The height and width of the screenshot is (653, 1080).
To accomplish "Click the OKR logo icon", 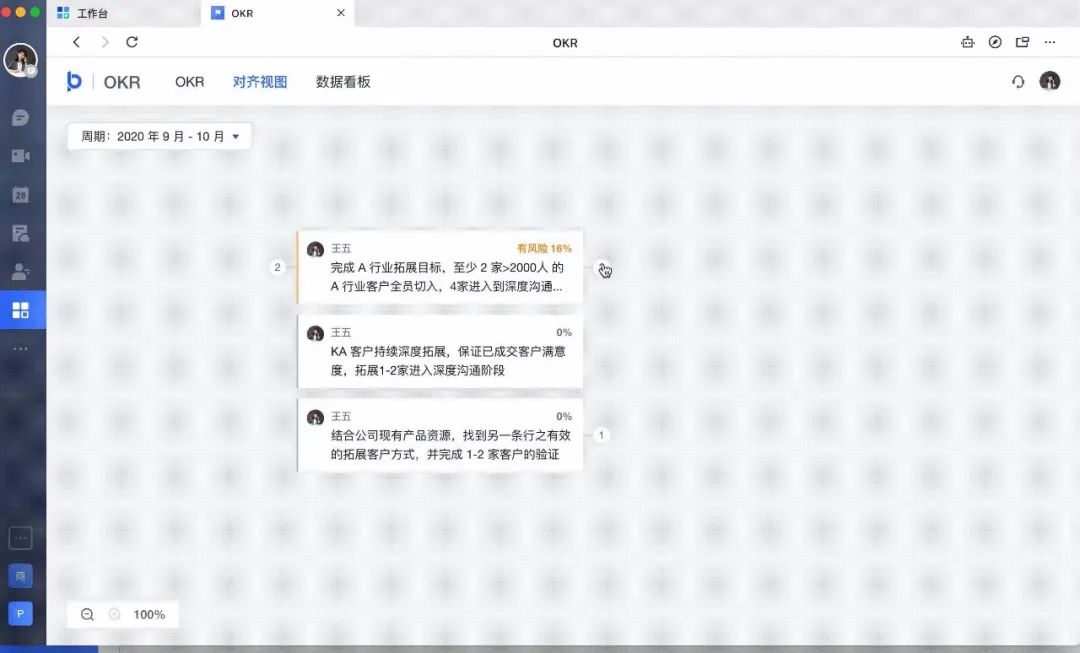I will pos(74,81).
